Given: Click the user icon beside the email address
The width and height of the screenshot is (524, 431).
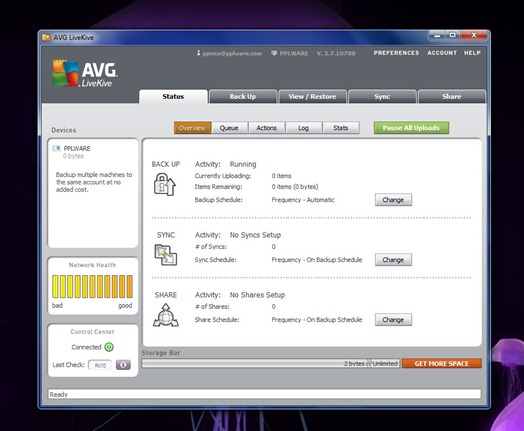Looking at the screenshot, I should click(199, 53).
